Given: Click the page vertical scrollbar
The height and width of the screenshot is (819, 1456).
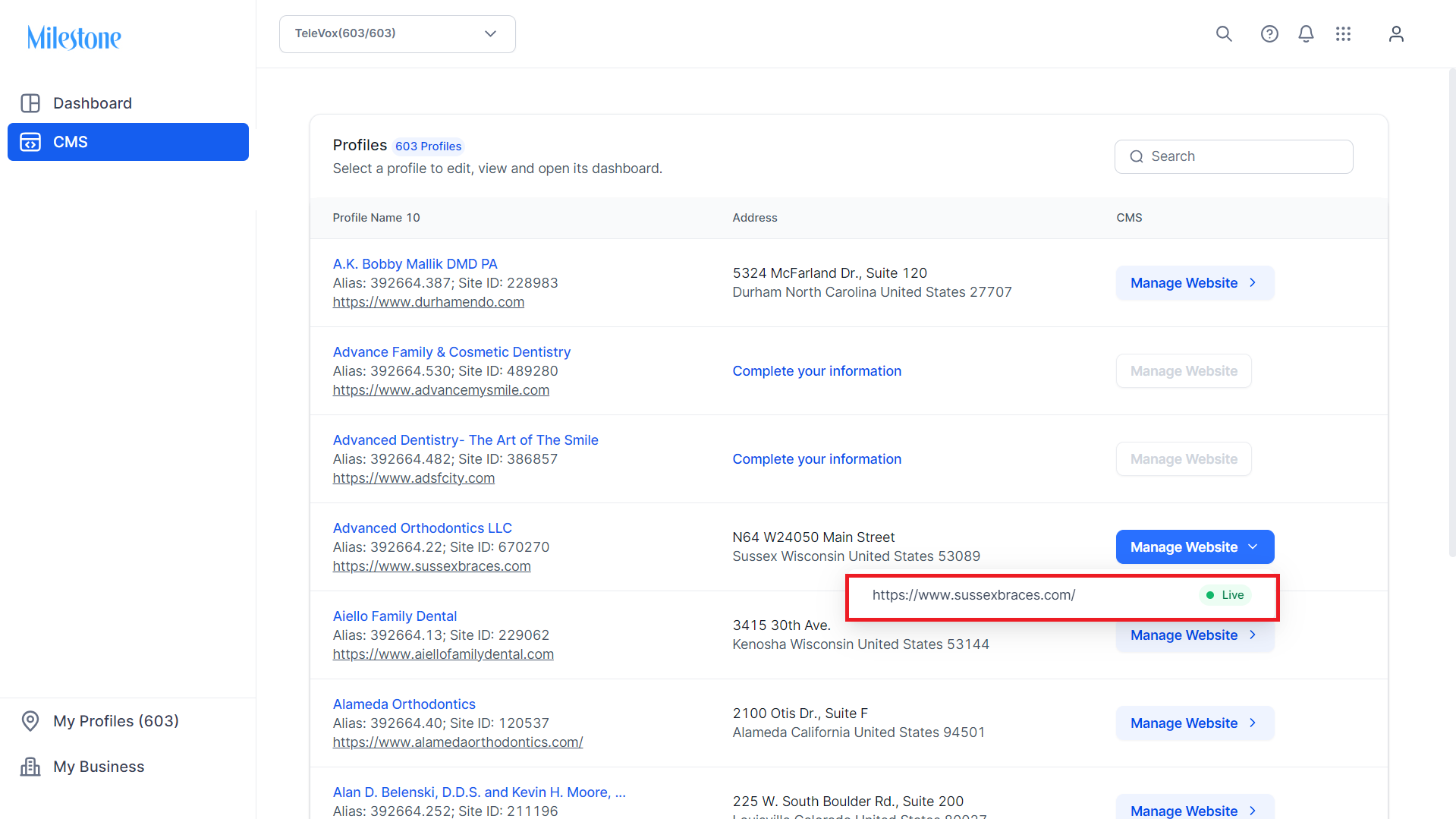Looking at the screenshot, I should coord(1452,311).
